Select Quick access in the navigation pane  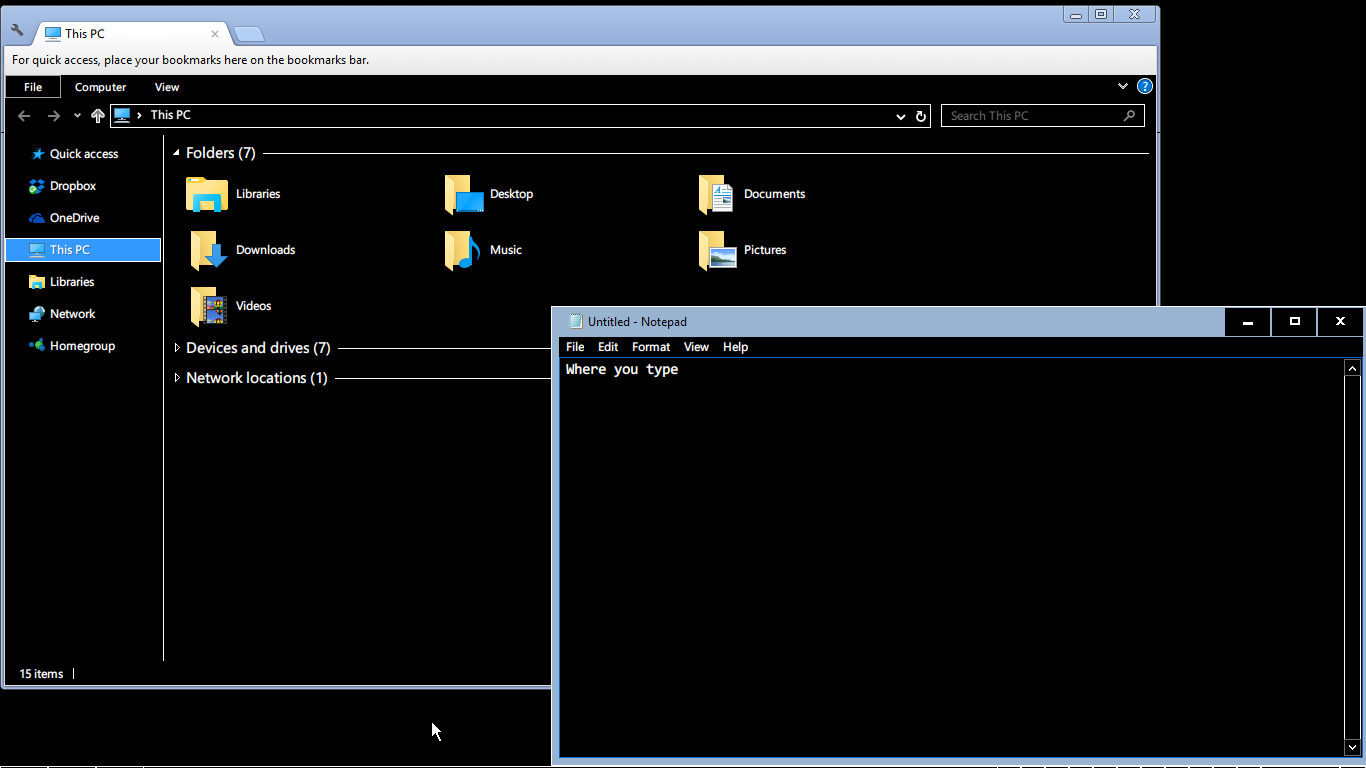pos(83,154)
